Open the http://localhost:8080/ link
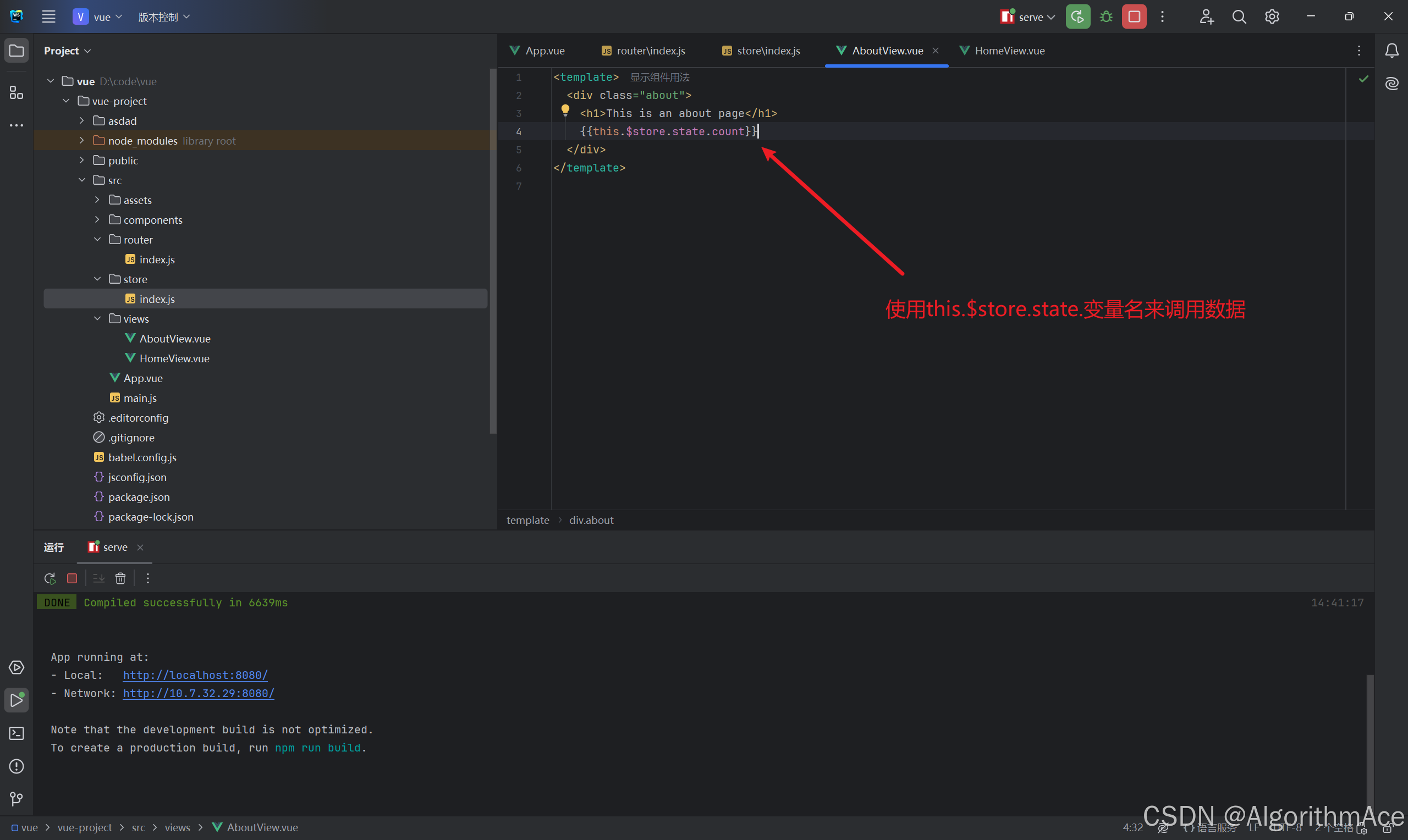Screen dimensions: 1408x840 [x=195, y=675]
